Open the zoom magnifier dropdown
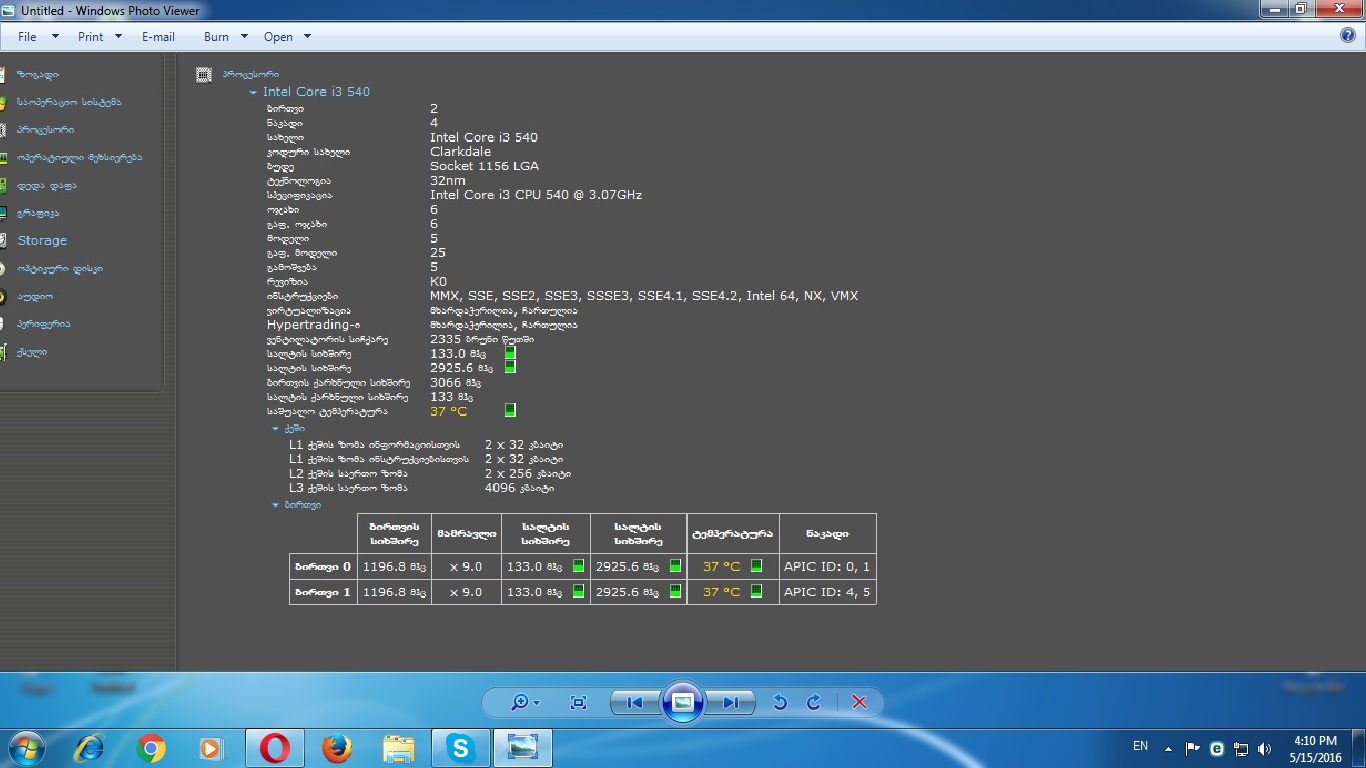Image resolution: width=1366 pixels, height=768 pixels. tap(524, 703)
